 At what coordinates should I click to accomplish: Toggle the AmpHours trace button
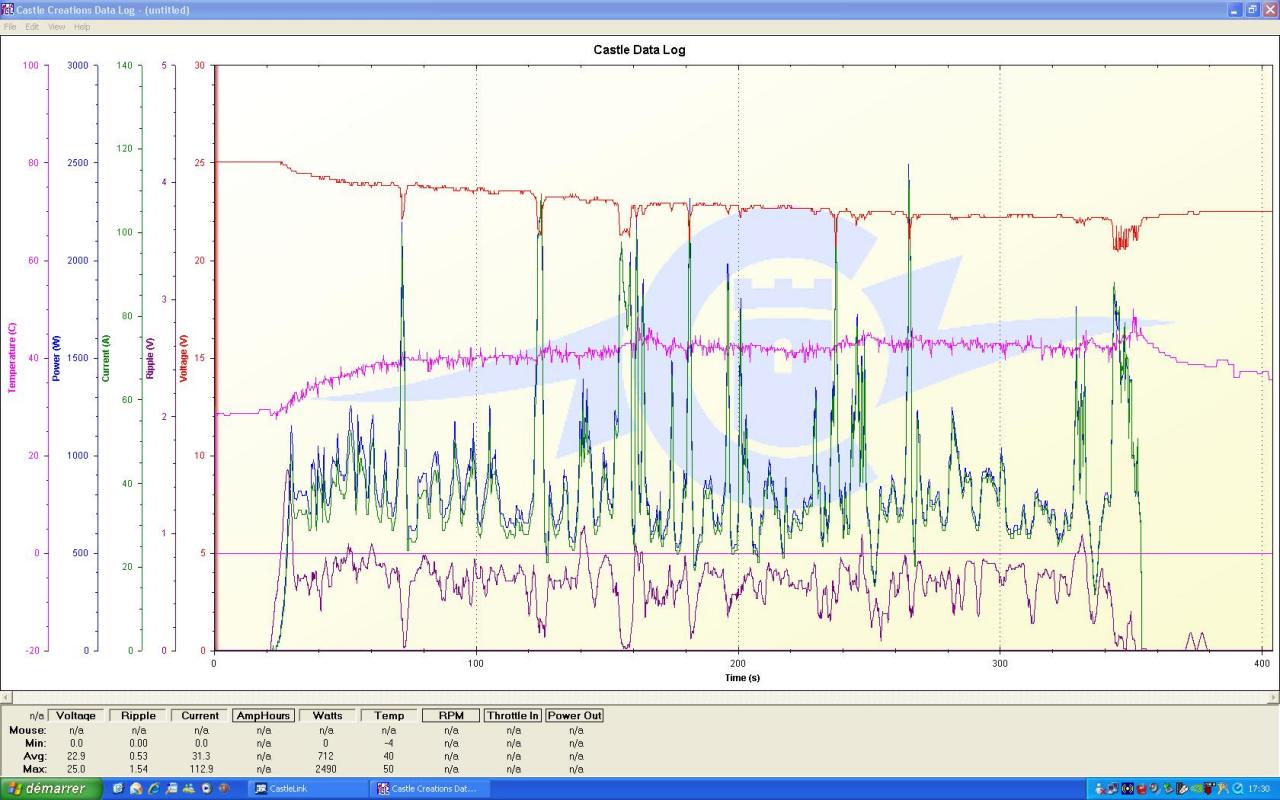(263, 716)
